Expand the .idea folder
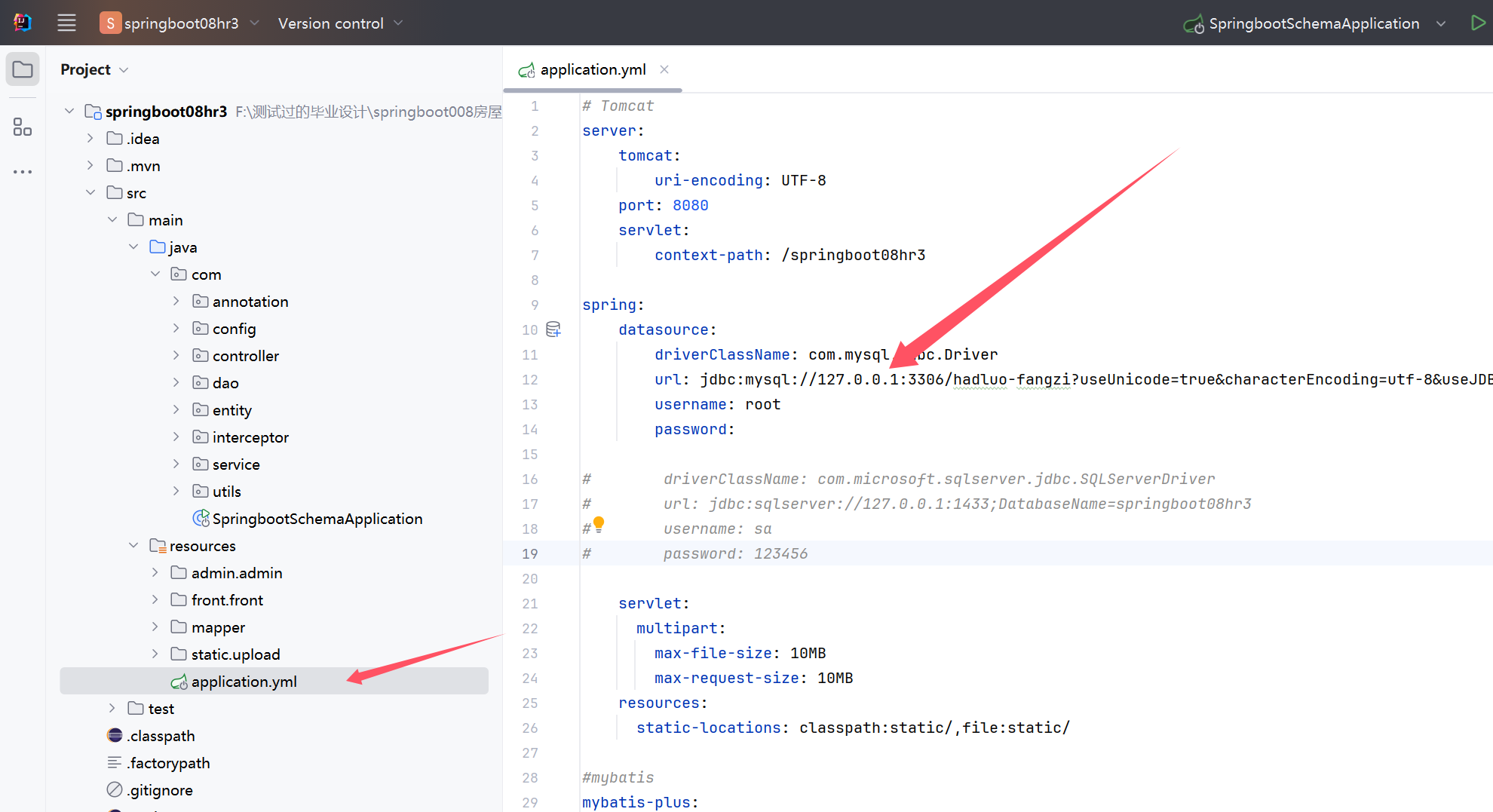1493x812 pixels. (90, 138)
